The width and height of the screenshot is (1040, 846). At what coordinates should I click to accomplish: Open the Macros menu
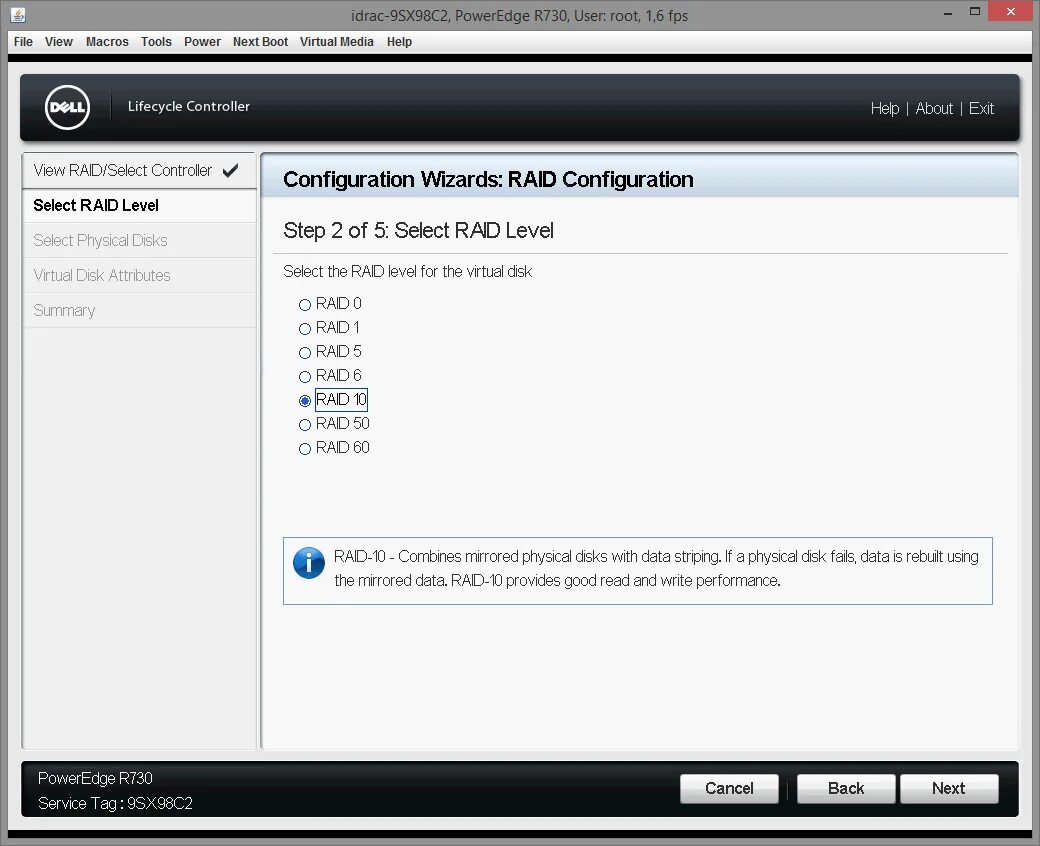click(107, 42)
